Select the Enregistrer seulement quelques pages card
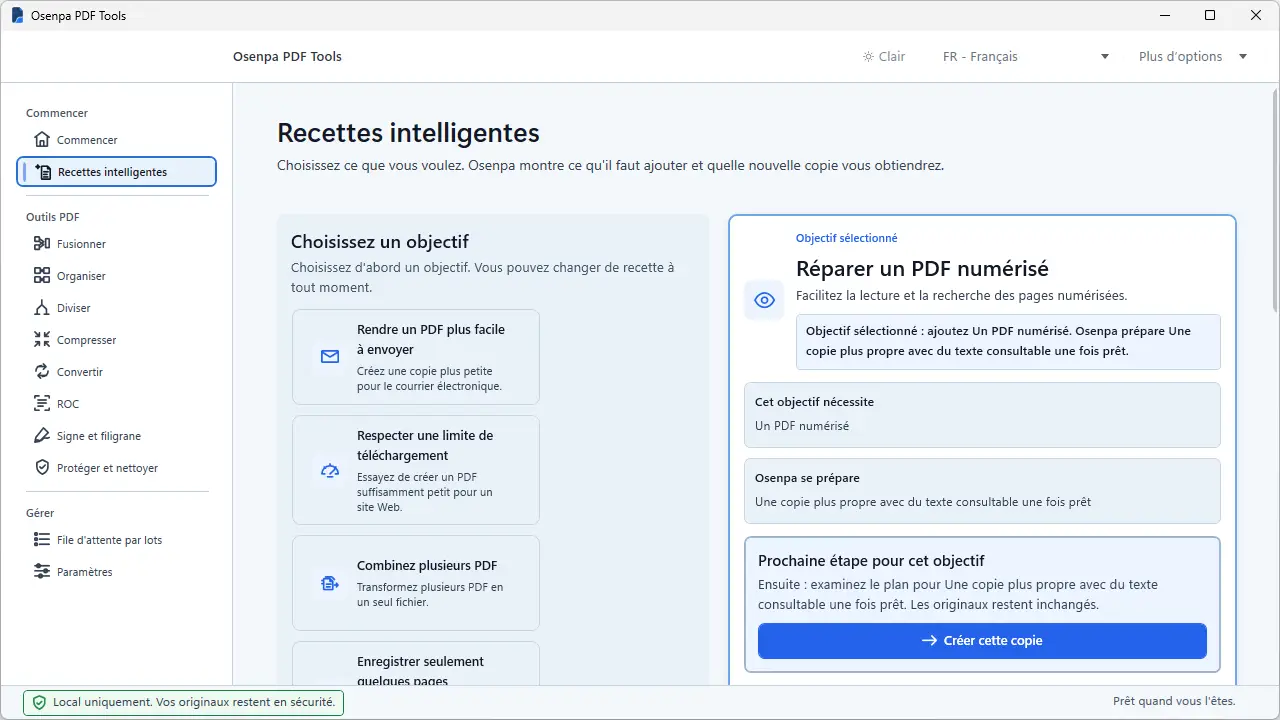1280x720 pixels. click(416, 664)
